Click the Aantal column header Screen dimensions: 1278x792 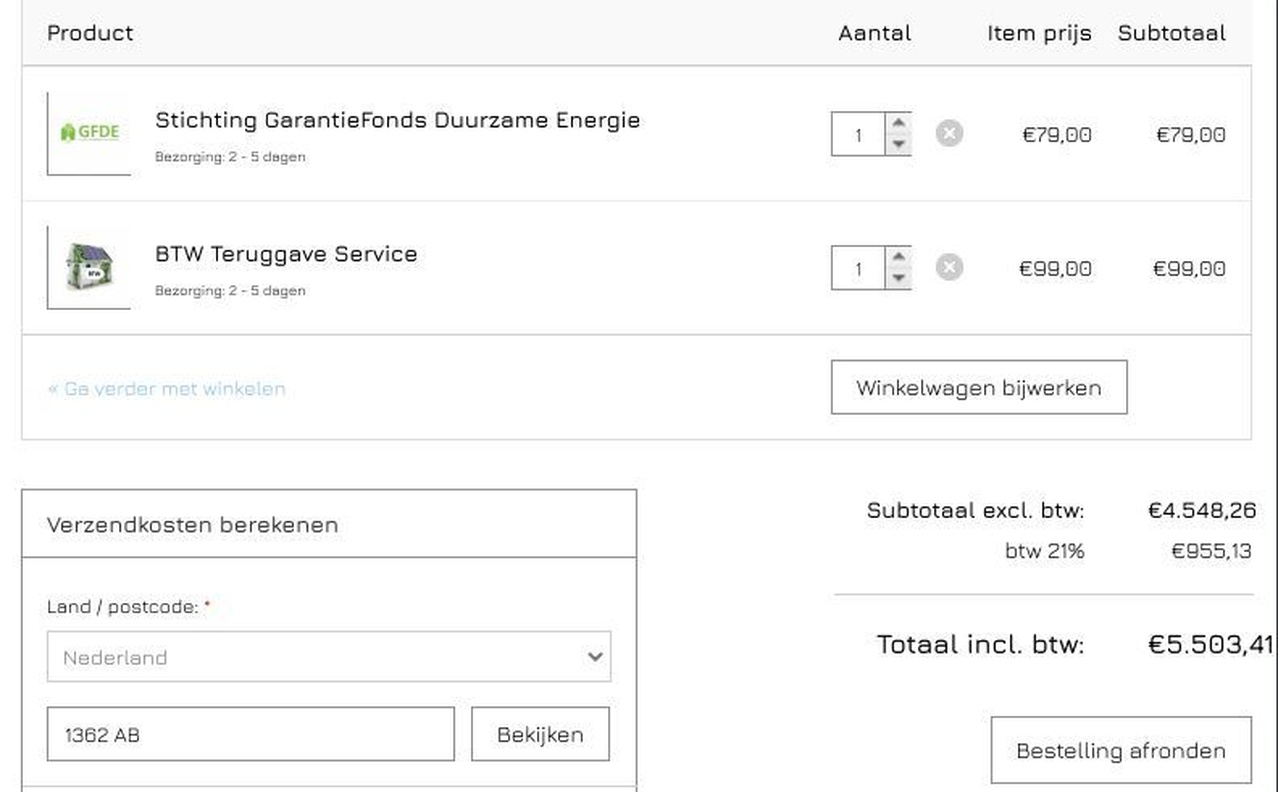pos(874,33)
